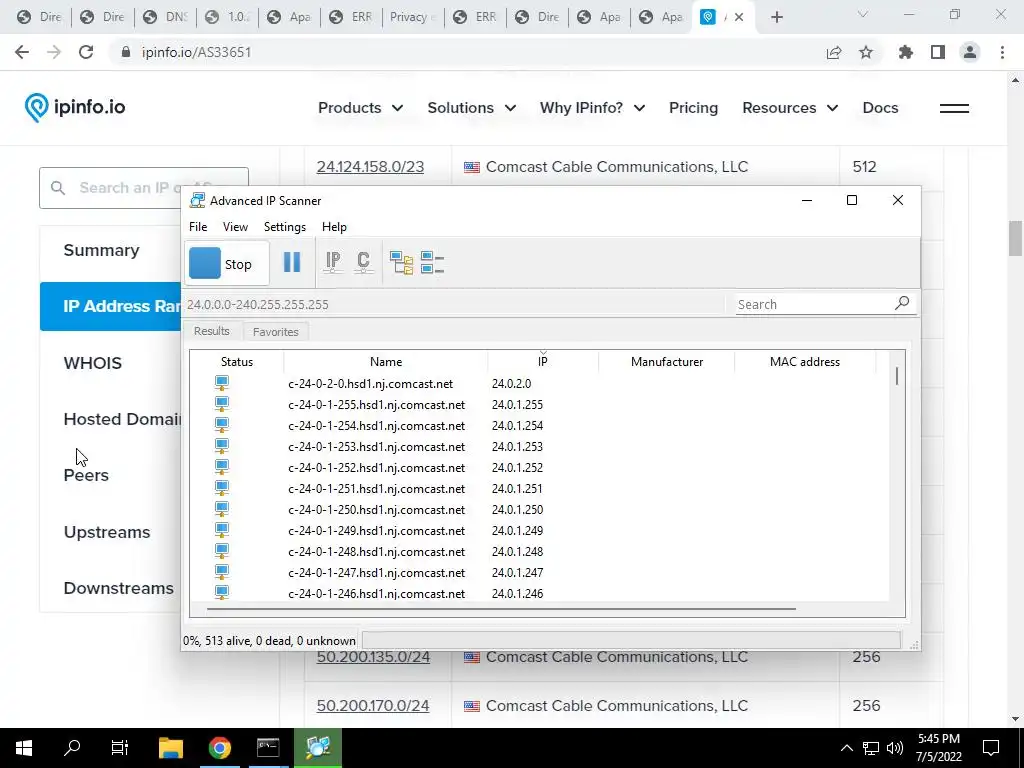Click the ipinfo.io logo
The width and height of the screenshot is (1024, 768).
(x=74, y=107)
